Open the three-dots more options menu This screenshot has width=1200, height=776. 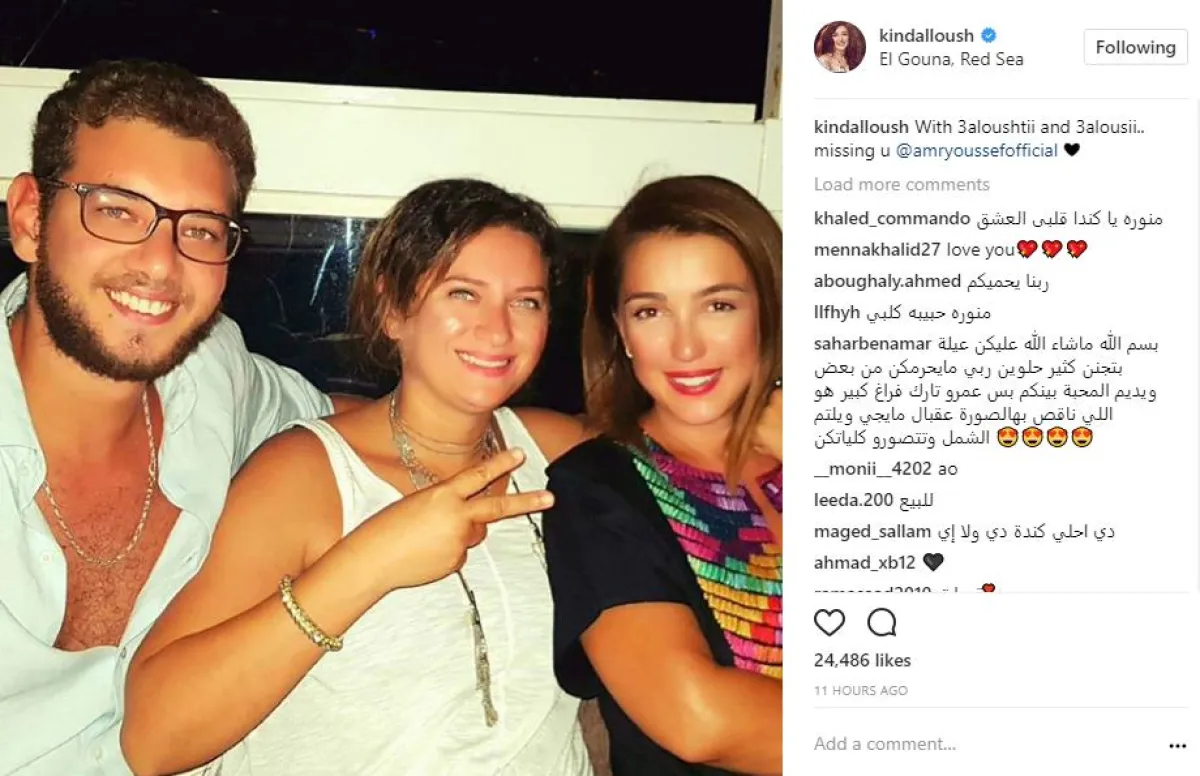(x=1177, y=745)
